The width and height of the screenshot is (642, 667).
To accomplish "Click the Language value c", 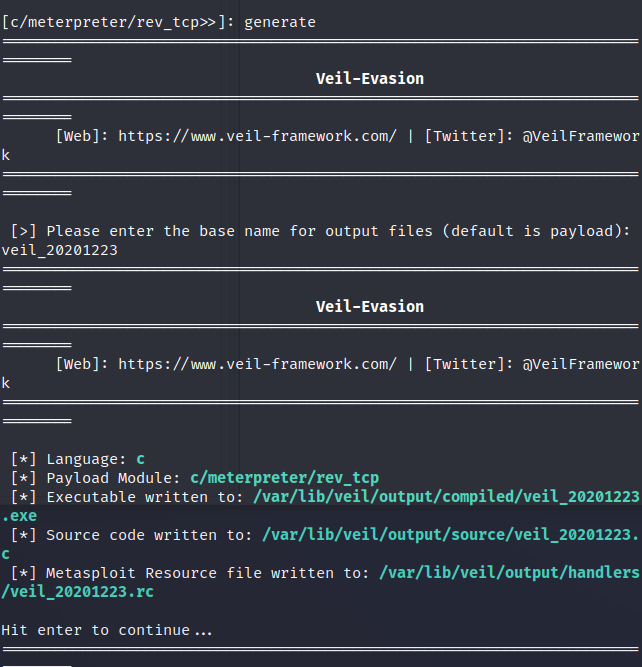I will coord(141,459).
